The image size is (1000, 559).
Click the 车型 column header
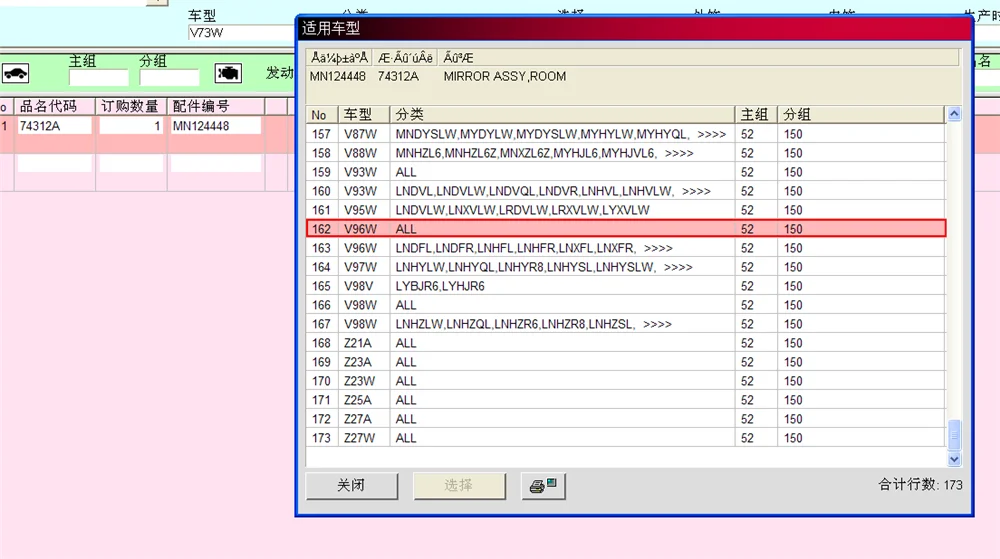364,115
